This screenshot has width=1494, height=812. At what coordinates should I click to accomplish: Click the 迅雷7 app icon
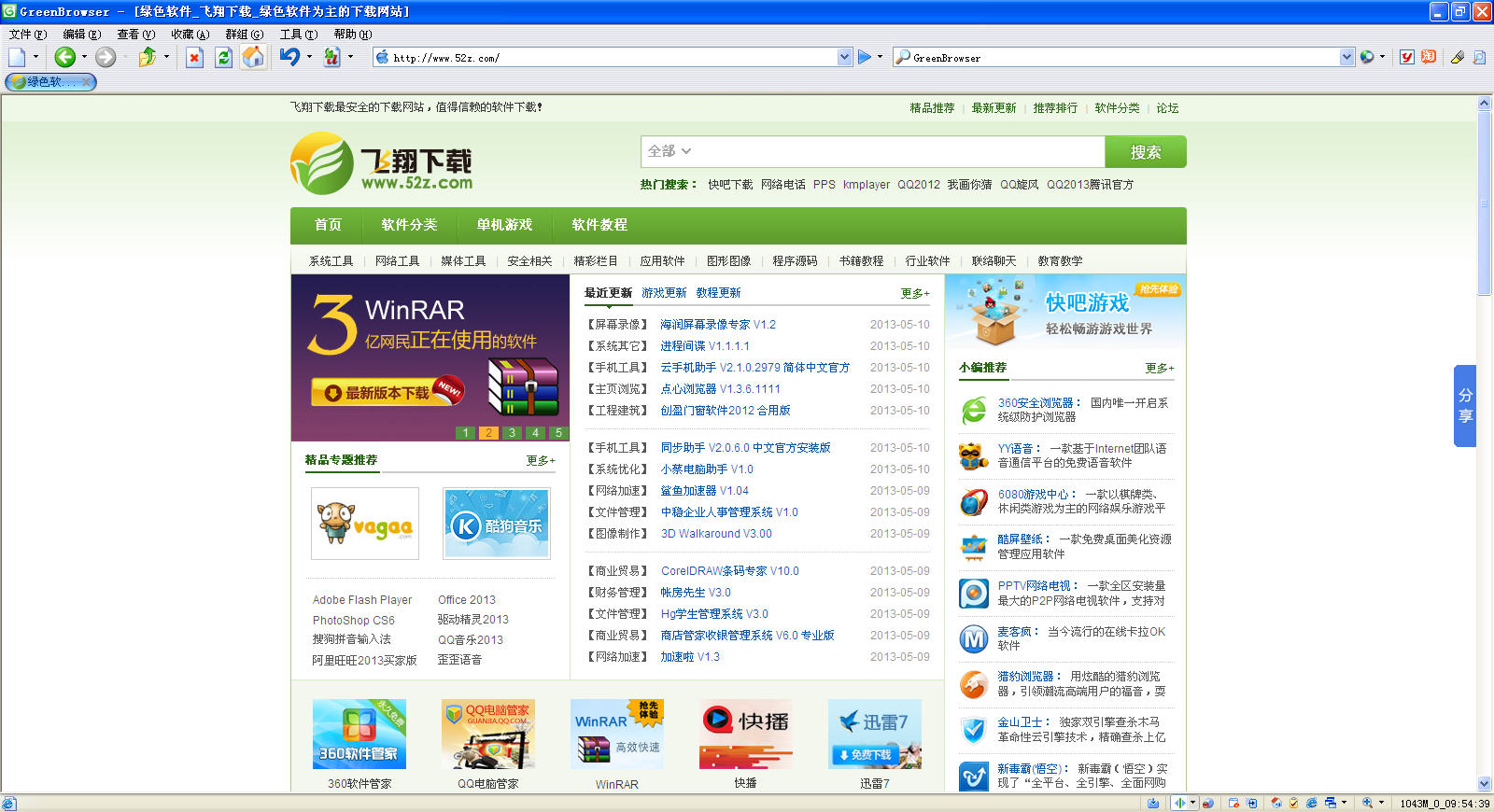[875, 734]
